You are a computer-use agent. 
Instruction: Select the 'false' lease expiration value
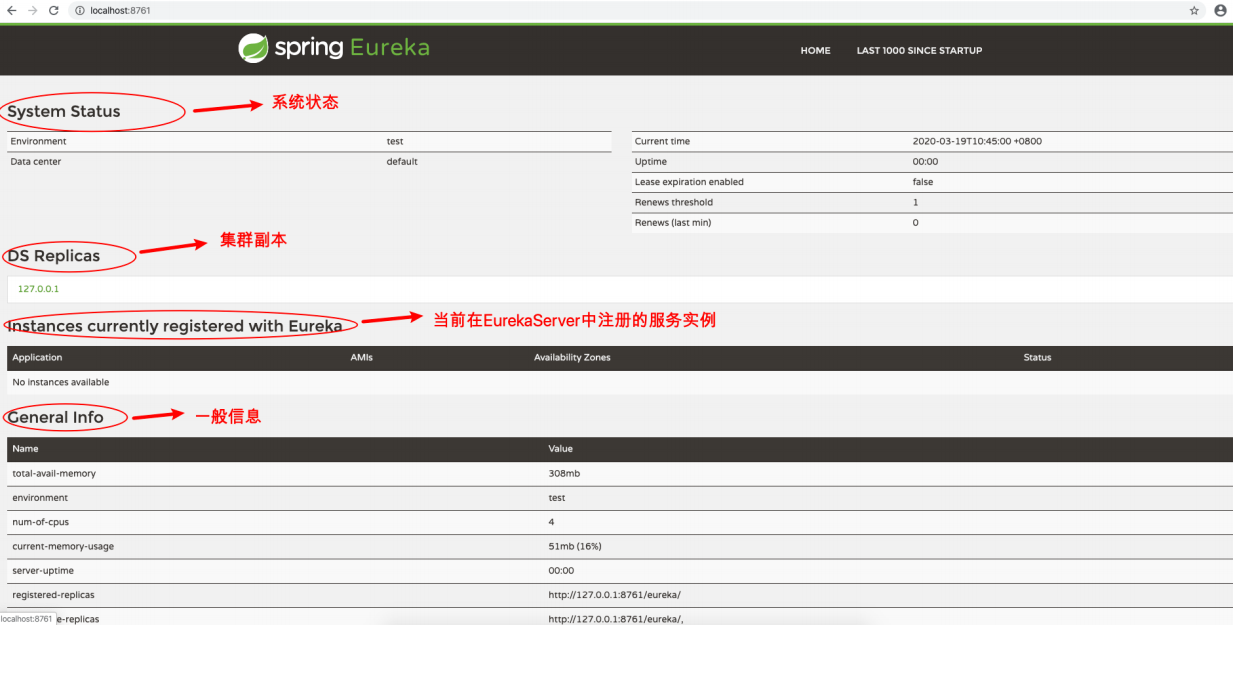923,182
